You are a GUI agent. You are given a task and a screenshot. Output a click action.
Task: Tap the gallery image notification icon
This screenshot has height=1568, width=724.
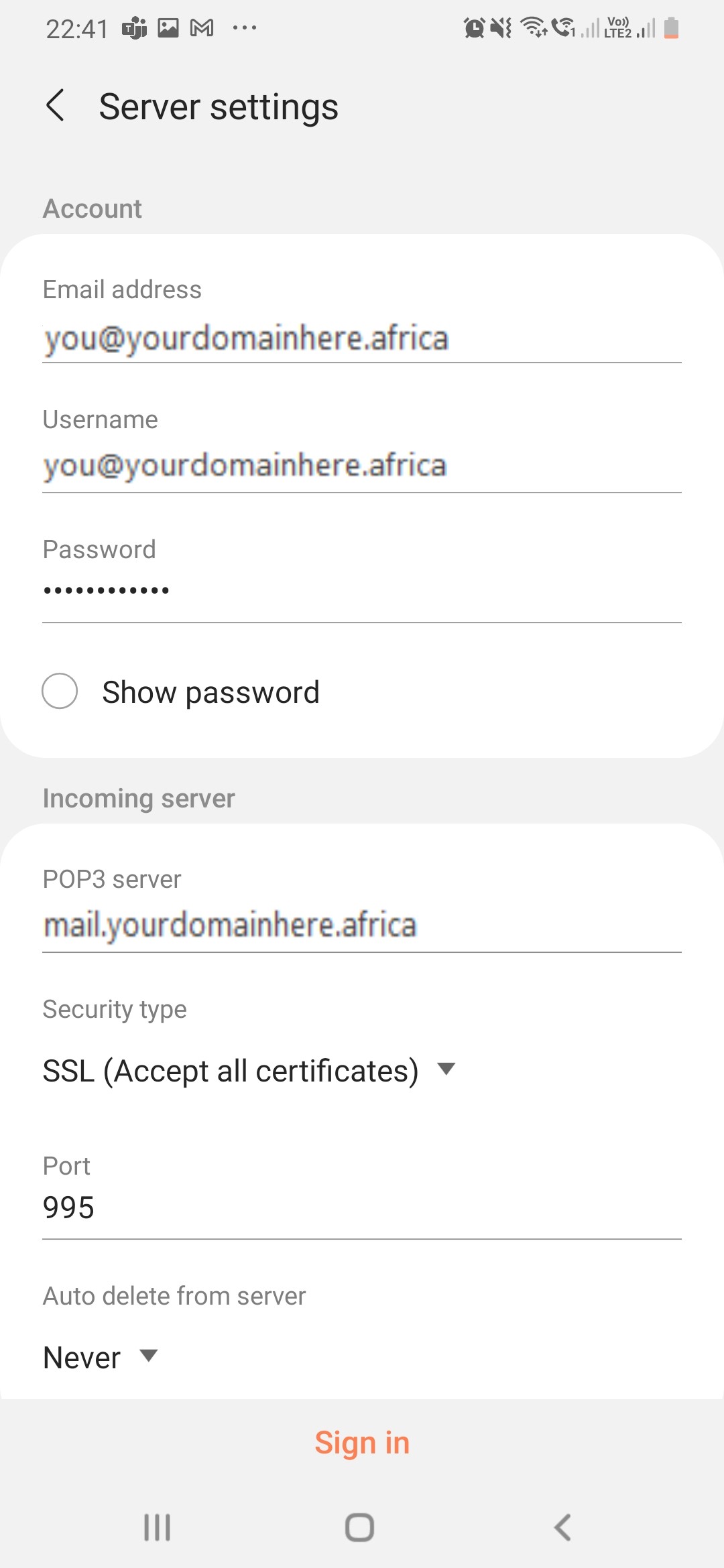(x=168, y=28)
